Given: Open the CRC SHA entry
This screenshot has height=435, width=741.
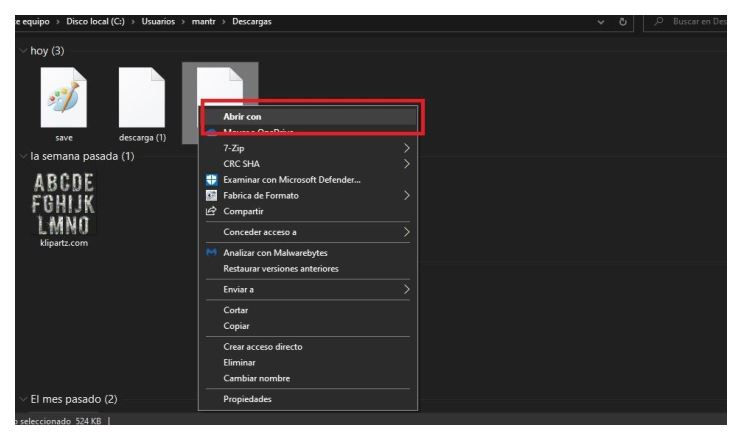Looking at the screenshot, I should [x=308, y=164].
